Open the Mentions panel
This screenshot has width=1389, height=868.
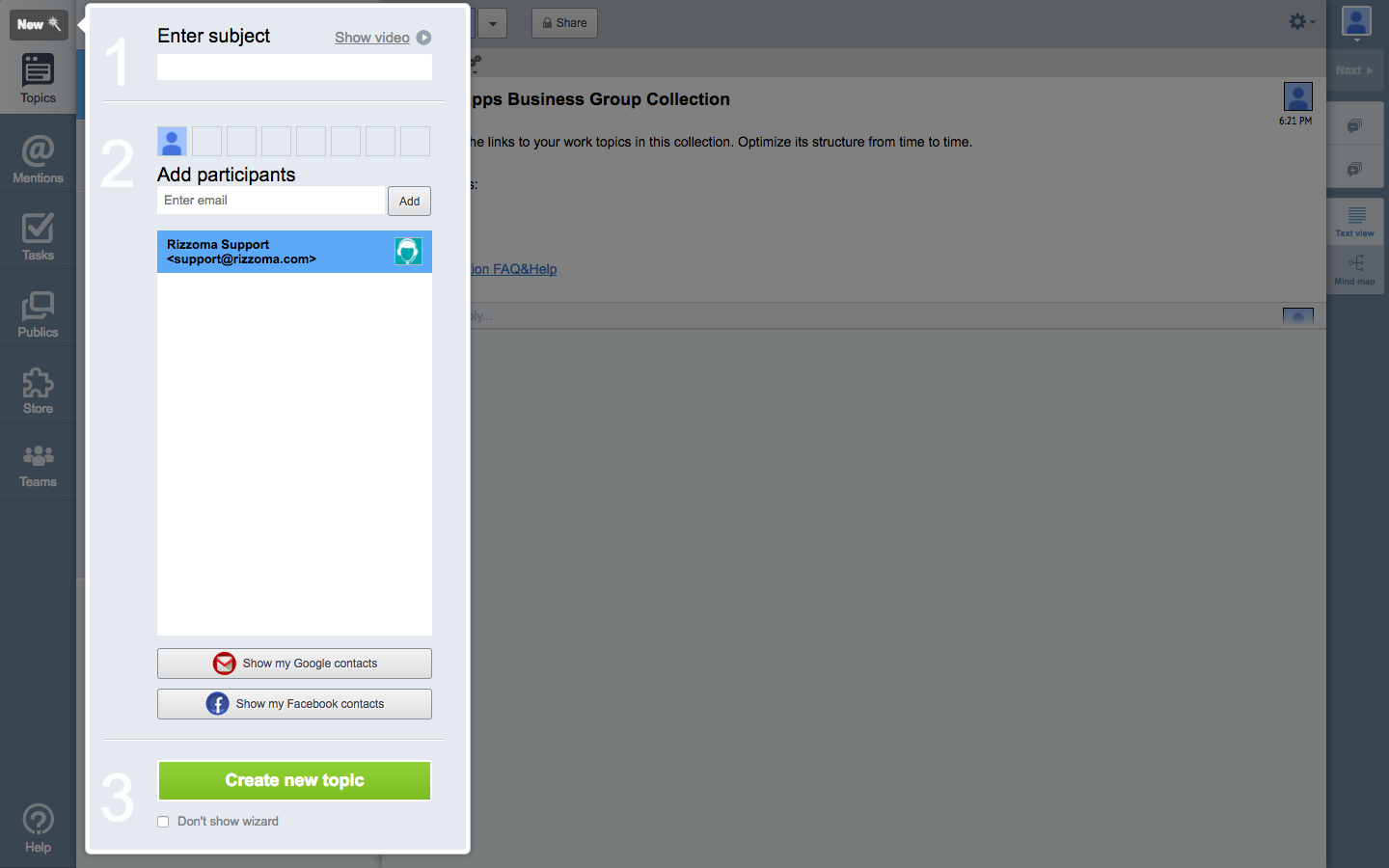(x=38, y=159)
